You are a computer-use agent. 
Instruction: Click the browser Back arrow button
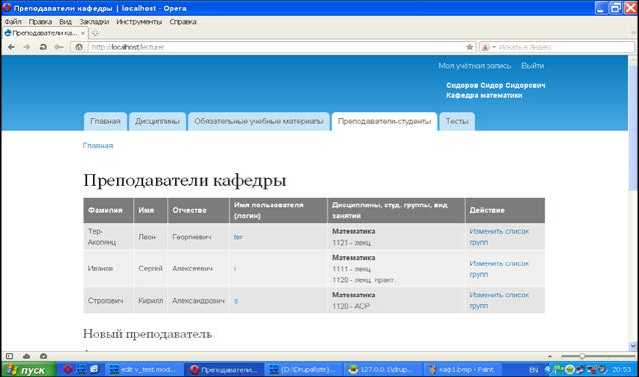[11, 47]
